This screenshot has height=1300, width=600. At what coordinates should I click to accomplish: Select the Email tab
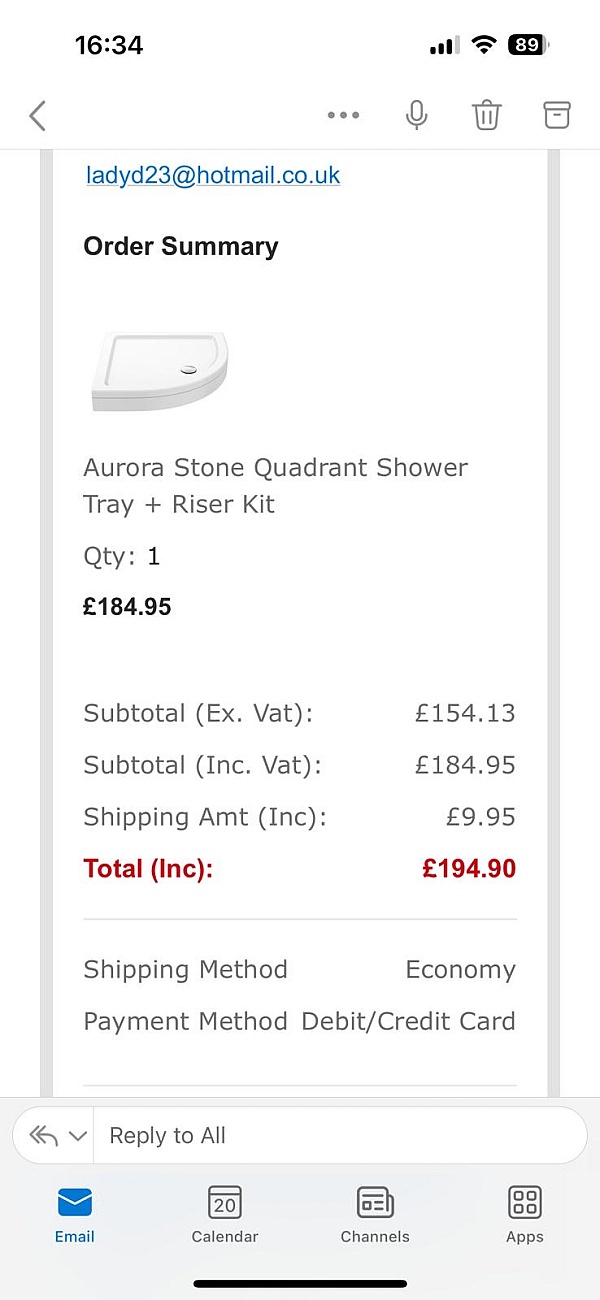coord(75,1214)
